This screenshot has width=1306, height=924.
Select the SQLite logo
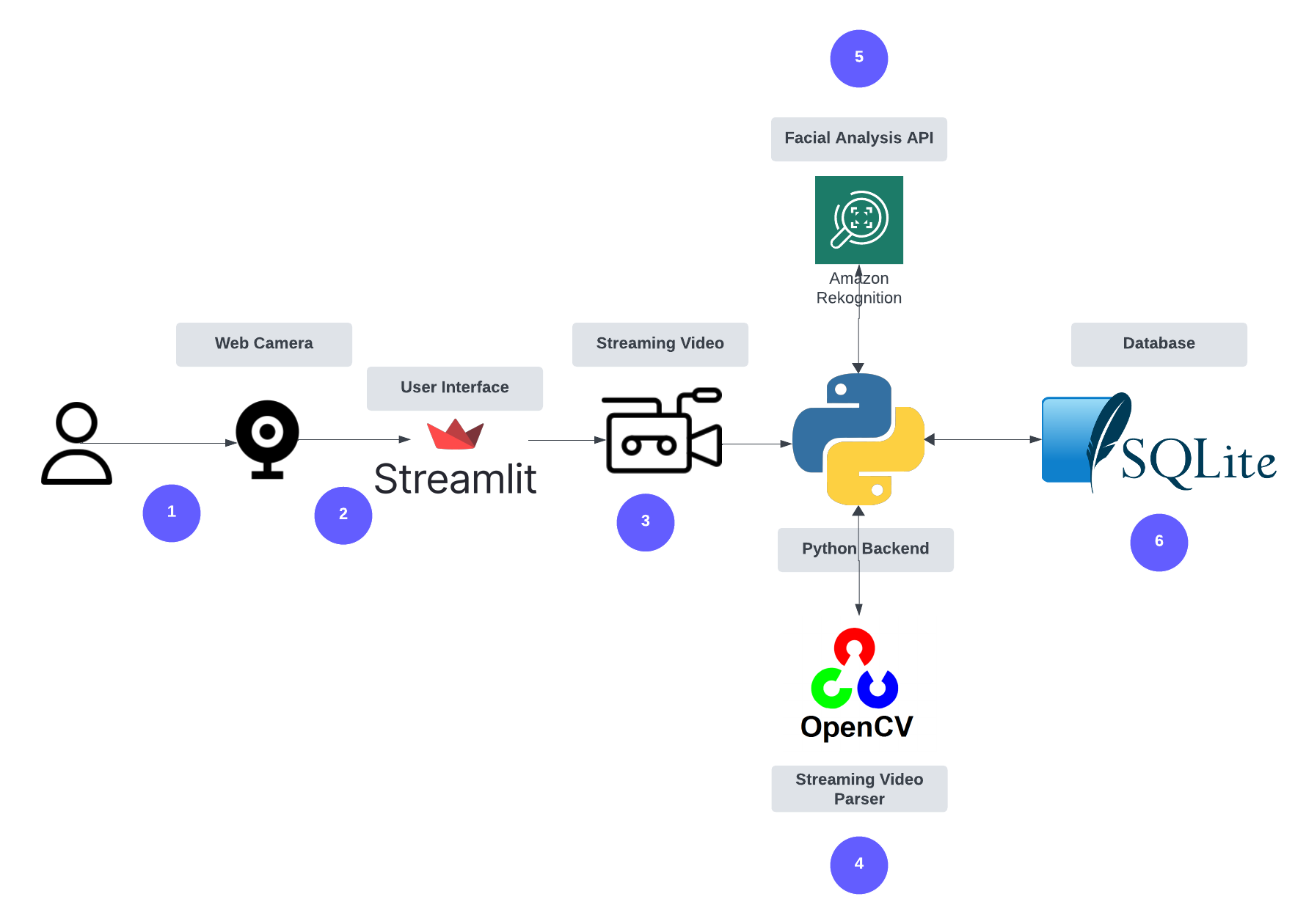1159,442
